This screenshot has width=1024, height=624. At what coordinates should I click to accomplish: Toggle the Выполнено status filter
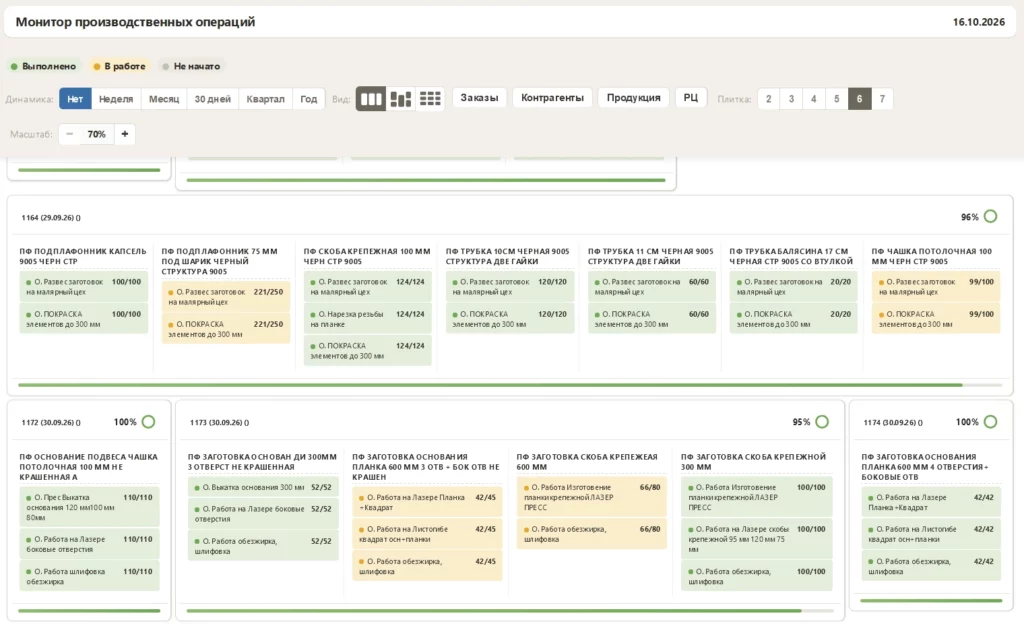click(x=44, y=66)
